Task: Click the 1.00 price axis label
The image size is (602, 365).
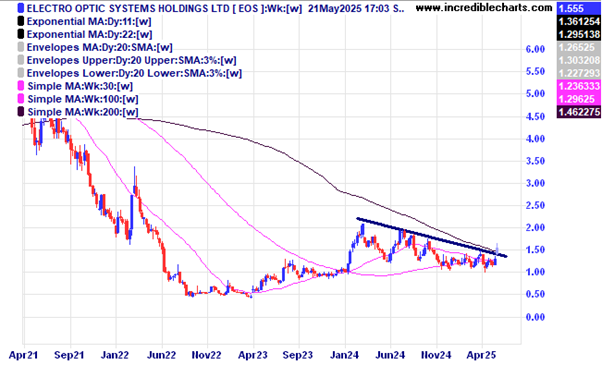Action: tap(535, 272)
